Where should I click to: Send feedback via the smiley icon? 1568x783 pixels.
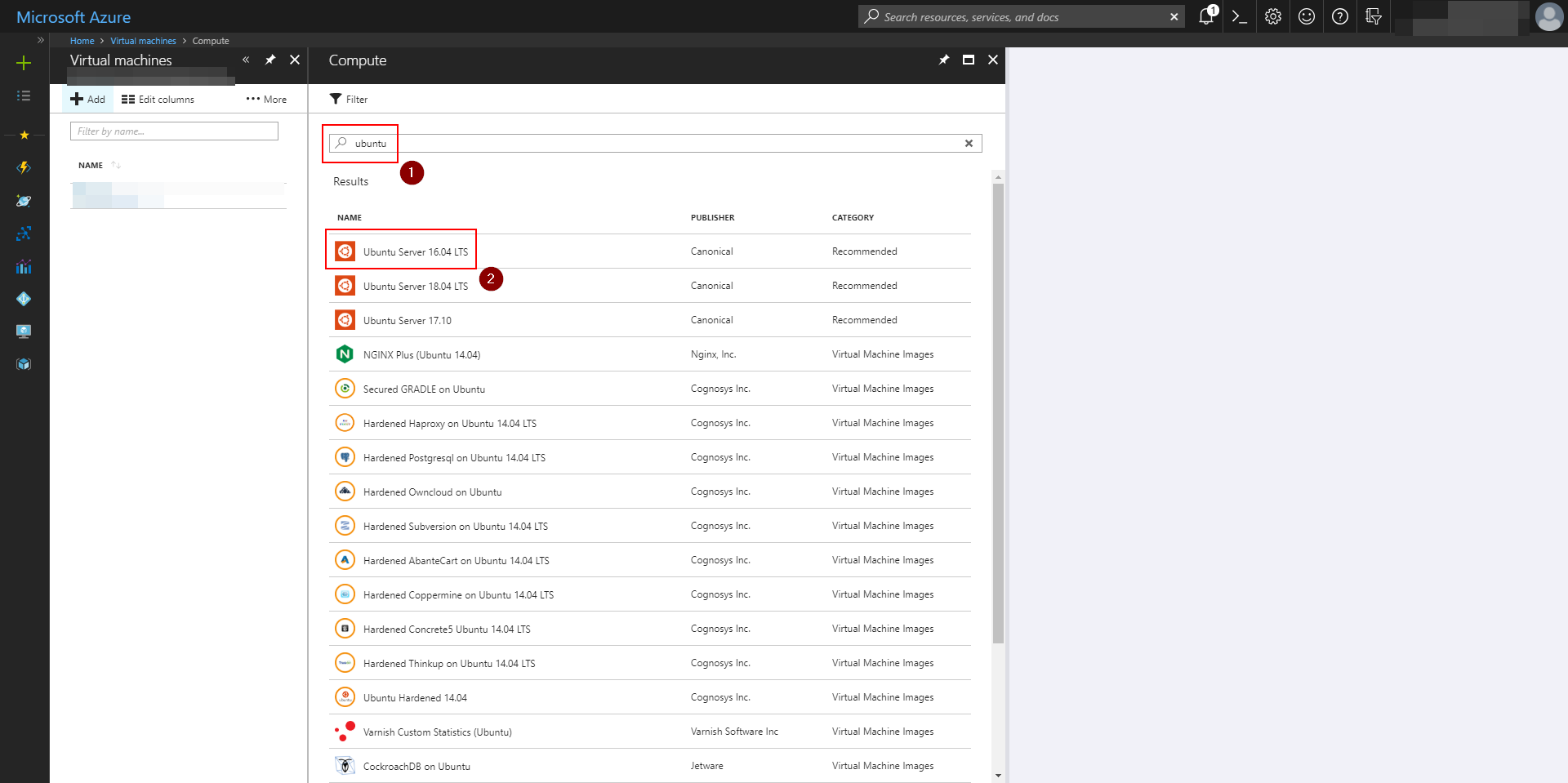coord(1306,16)
